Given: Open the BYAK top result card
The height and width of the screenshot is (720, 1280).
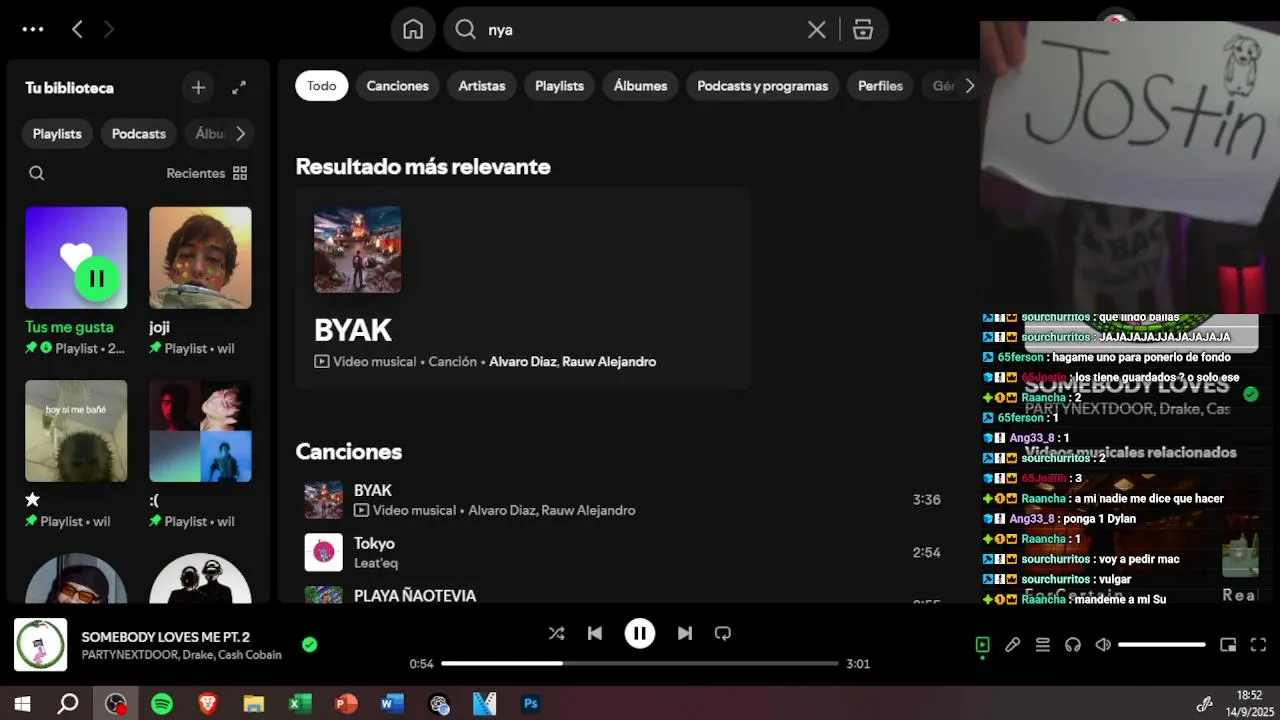Looking at the screenshot, I should click(523, 288).
